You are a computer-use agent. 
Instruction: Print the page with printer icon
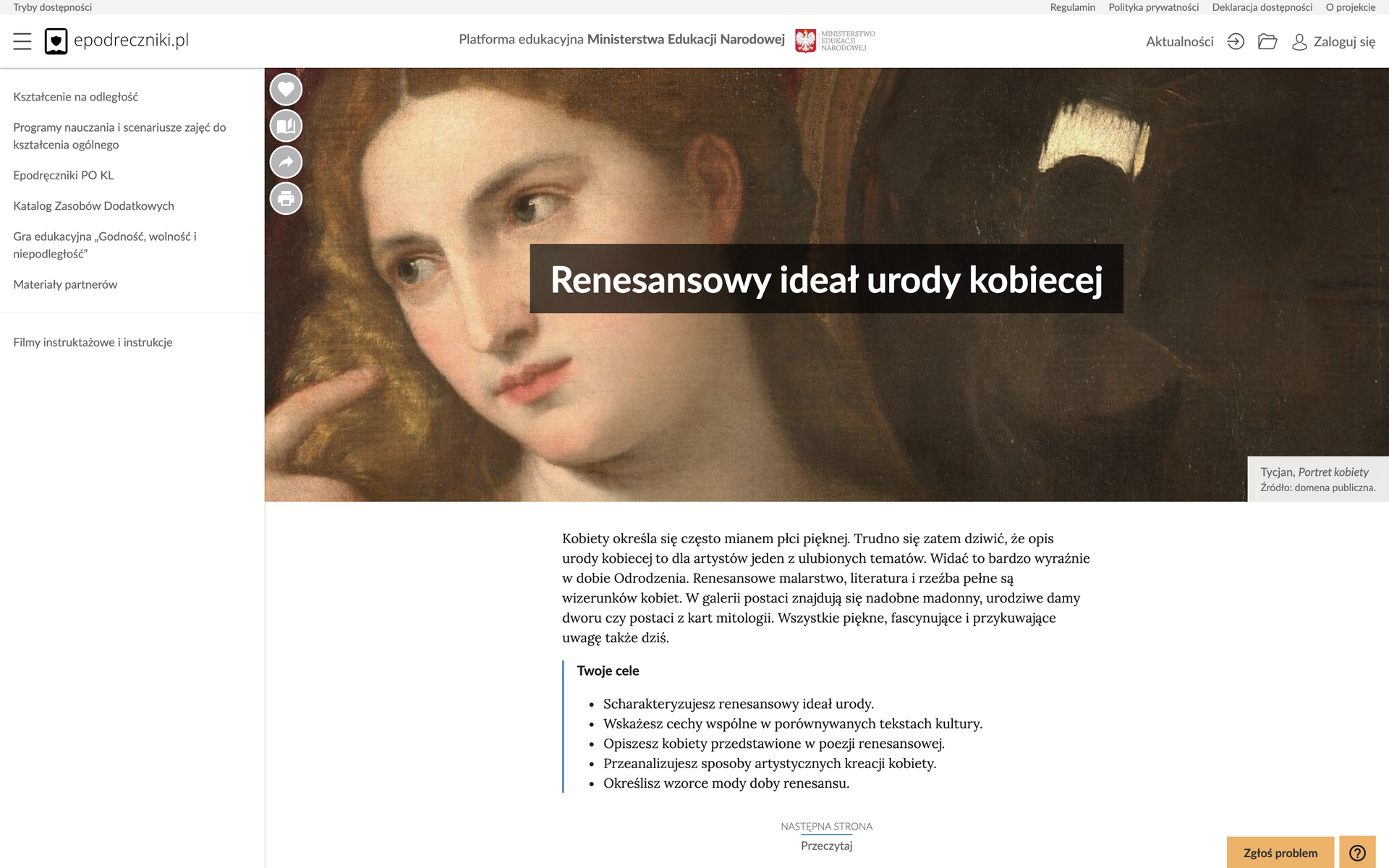click(286, 198)
